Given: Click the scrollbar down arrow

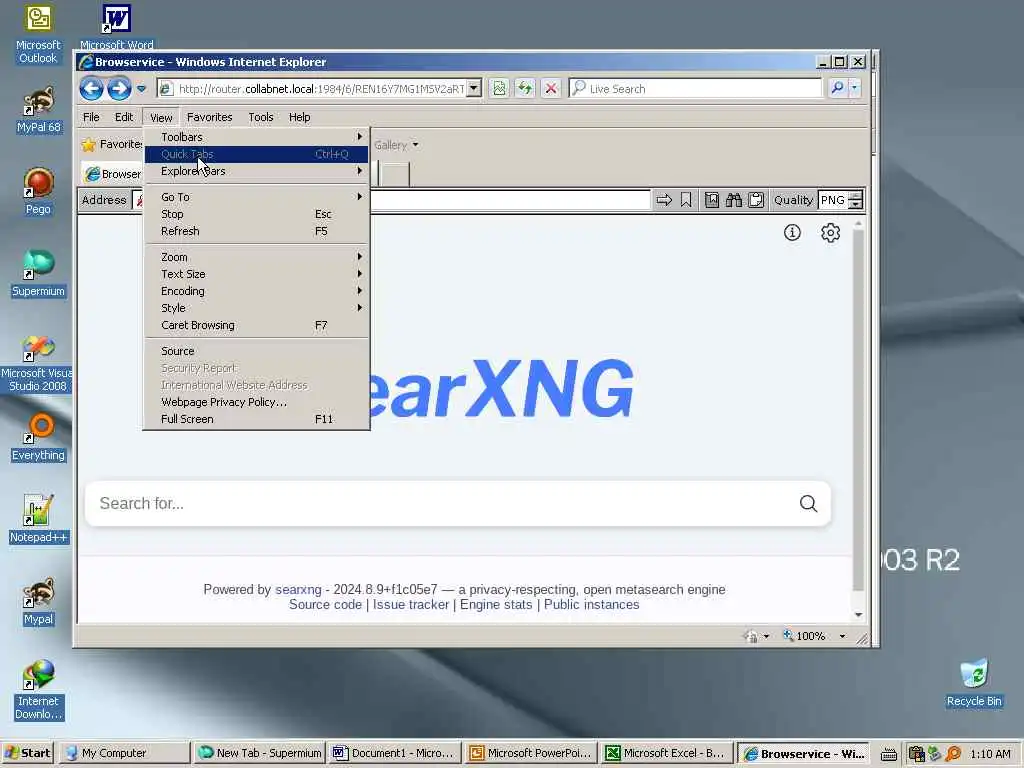Looking at the screenshot, I should [x=859, y=615].
